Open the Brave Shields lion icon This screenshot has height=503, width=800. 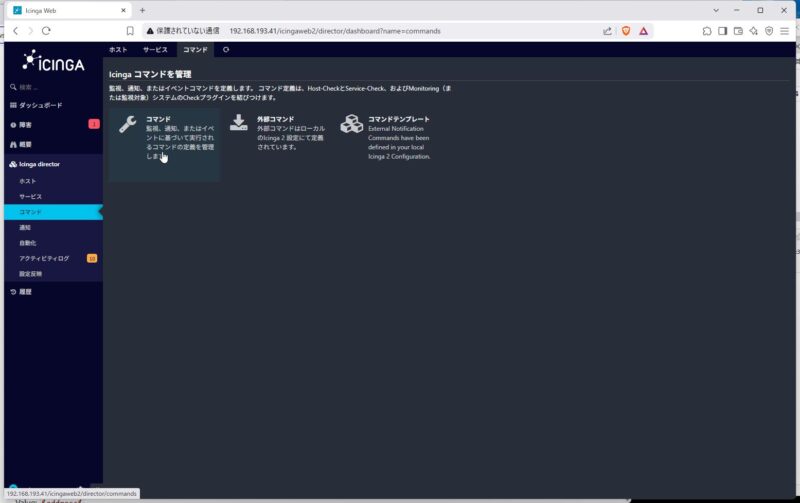[x=626, y=31]
